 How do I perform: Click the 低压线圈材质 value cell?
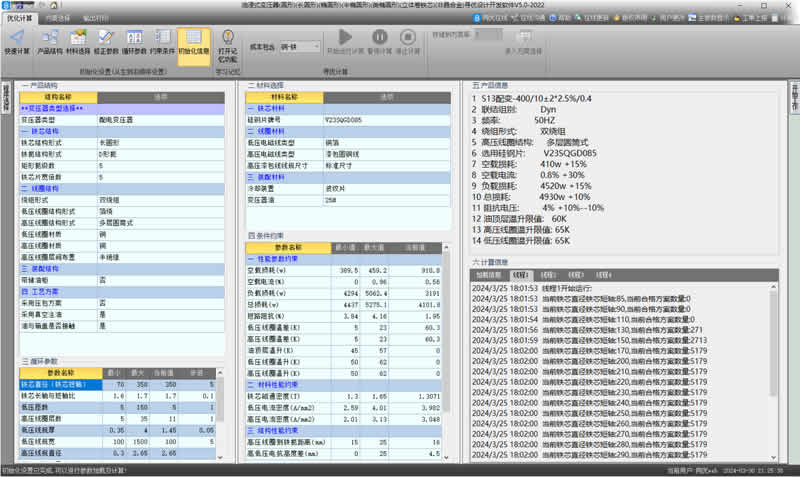tap(161, 235)
